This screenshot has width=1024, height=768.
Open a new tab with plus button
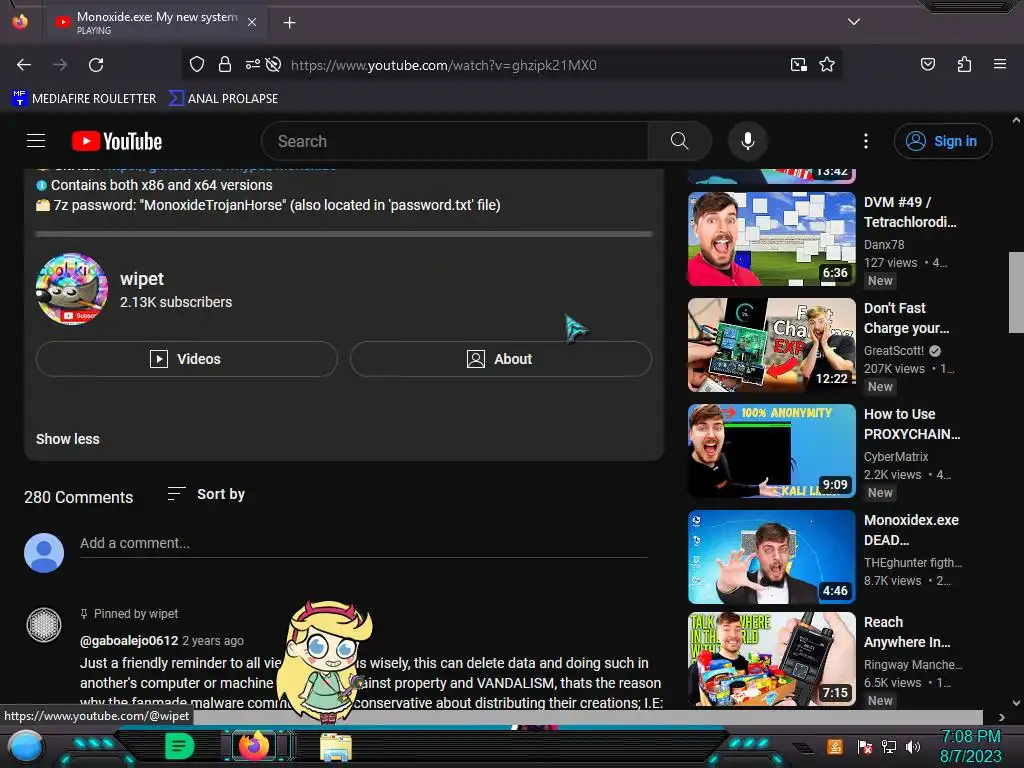pyautogui.click(x=289, y=23)
